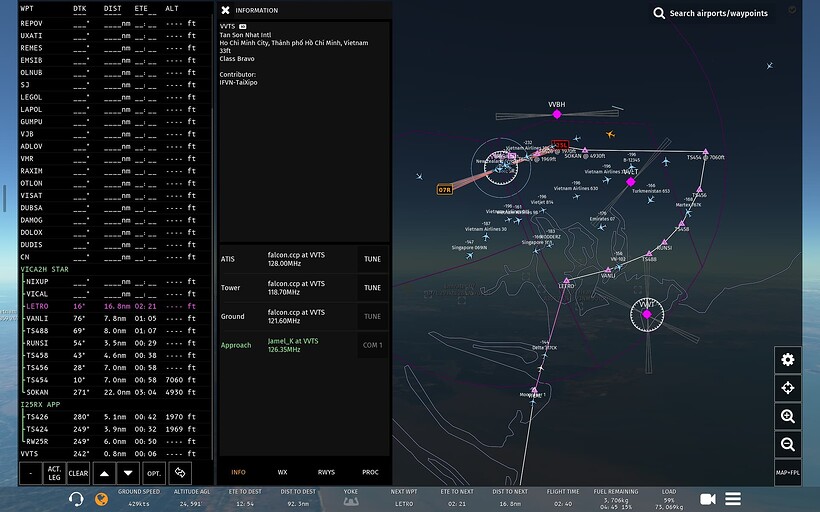Click the ETE TO DEST readout

[245, 498]
